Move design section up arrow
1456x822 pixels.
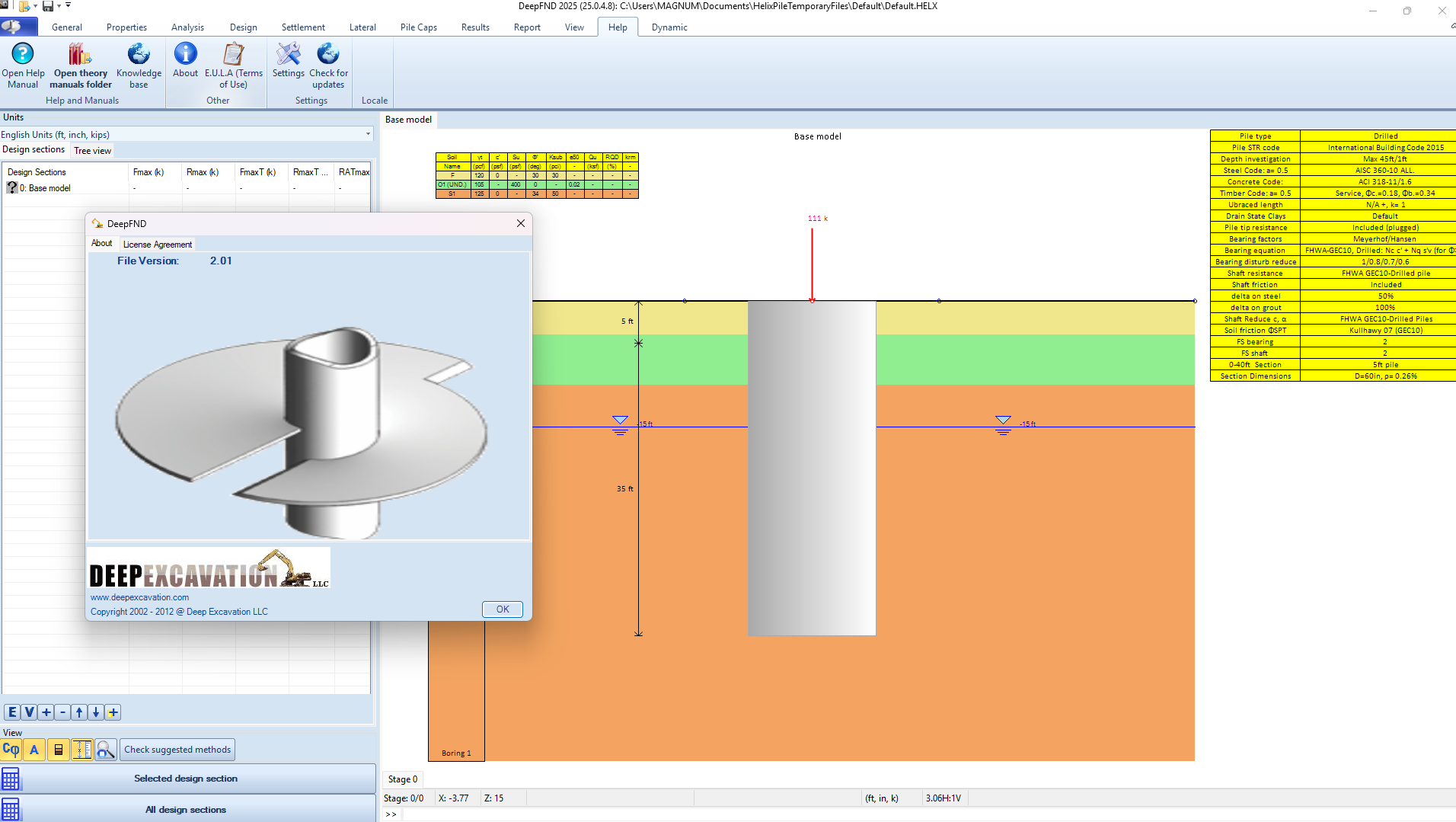(79, 712)
